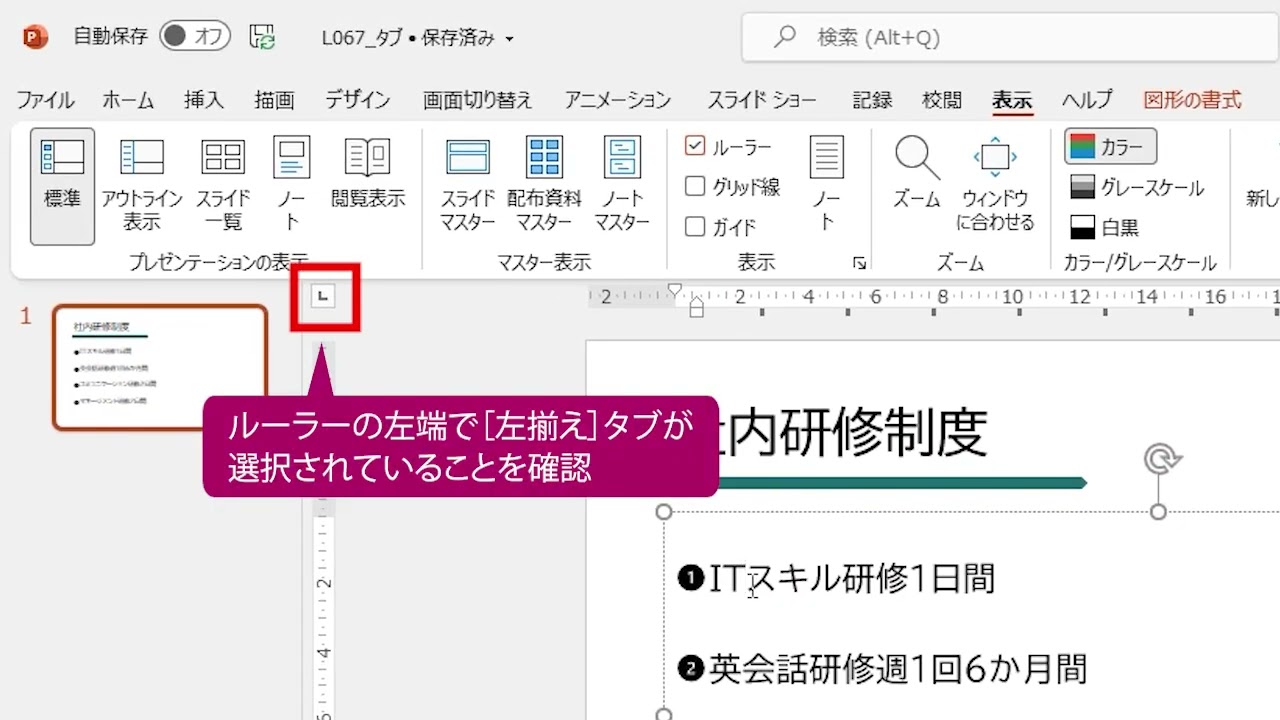1280x720 pixels.
Task: Open the 表示 group dialog launcher
Action: (858, 262)
